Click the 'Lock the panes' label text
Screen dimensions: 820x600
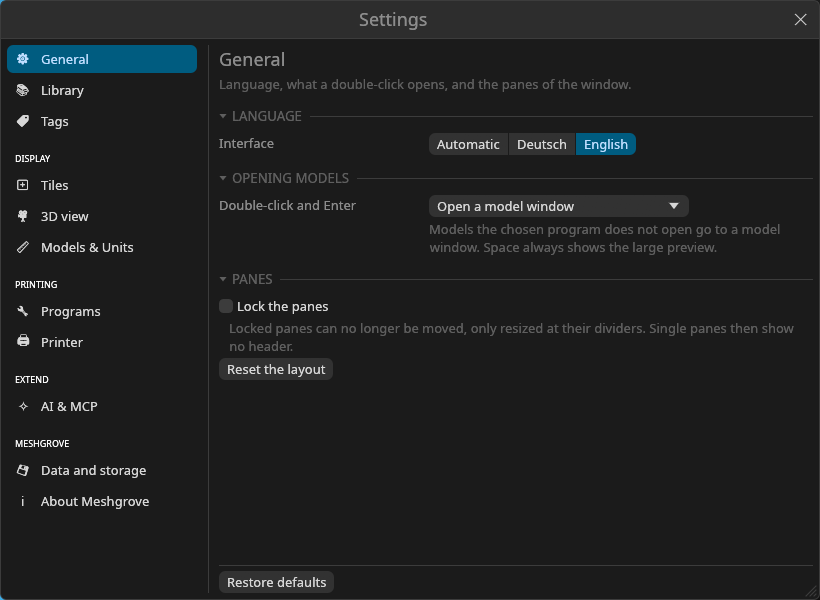[282, 307]
